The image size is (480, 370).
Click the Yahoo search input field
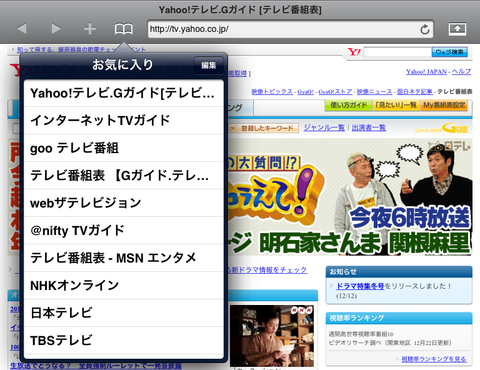pyautogui.click(x=397, y=52)
